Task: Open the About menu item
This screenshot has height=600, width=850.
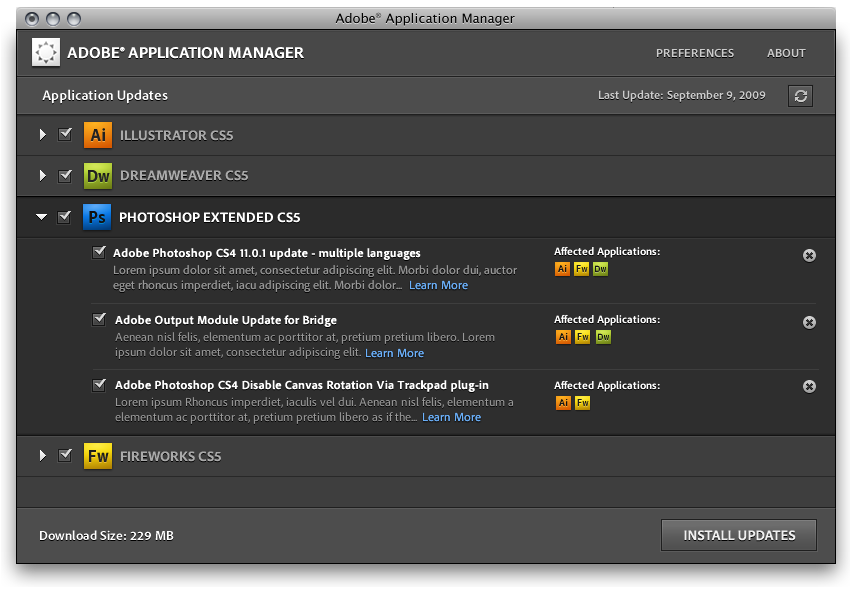Action: tap(786, 53)
